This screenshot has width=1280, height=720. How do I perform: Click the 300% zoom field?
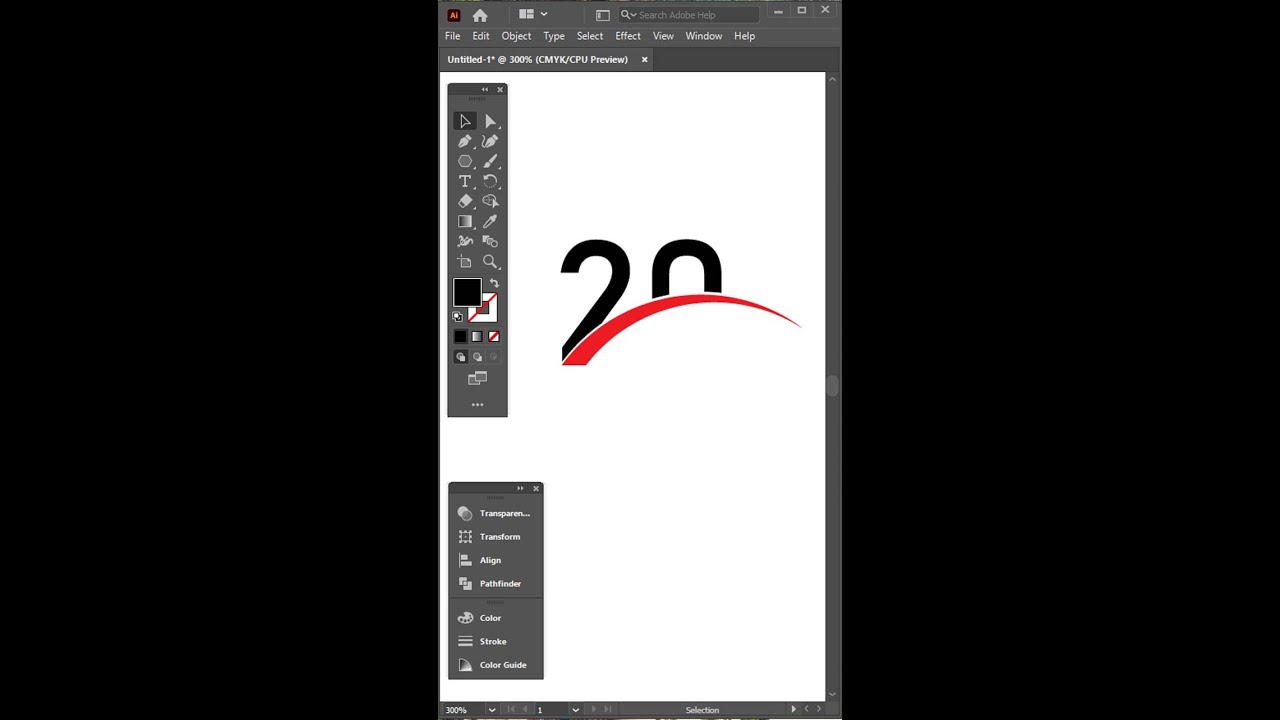[x=463, y=710]
